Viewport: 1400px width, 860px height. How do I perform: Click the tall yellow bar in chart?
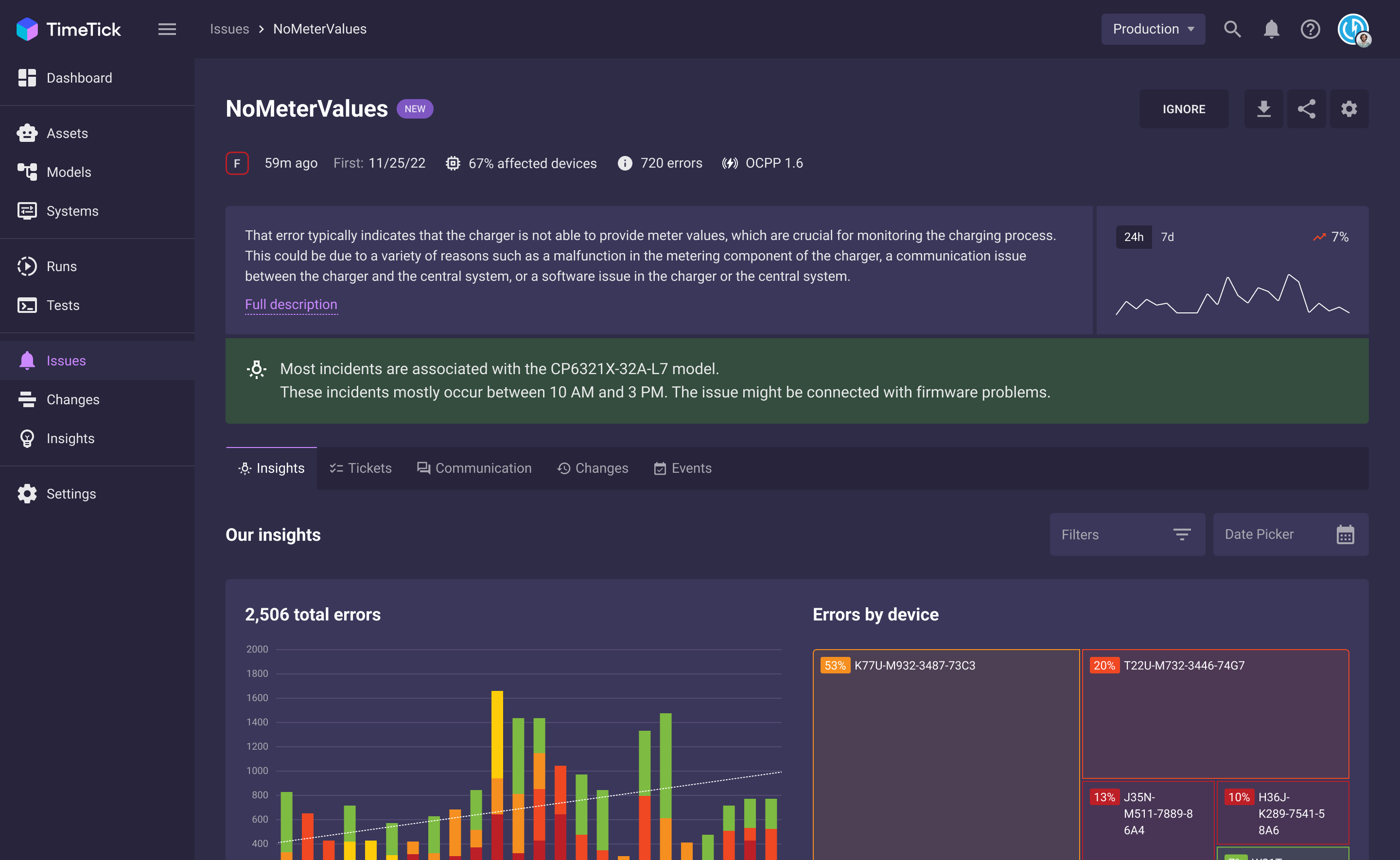tap(497, 734)
